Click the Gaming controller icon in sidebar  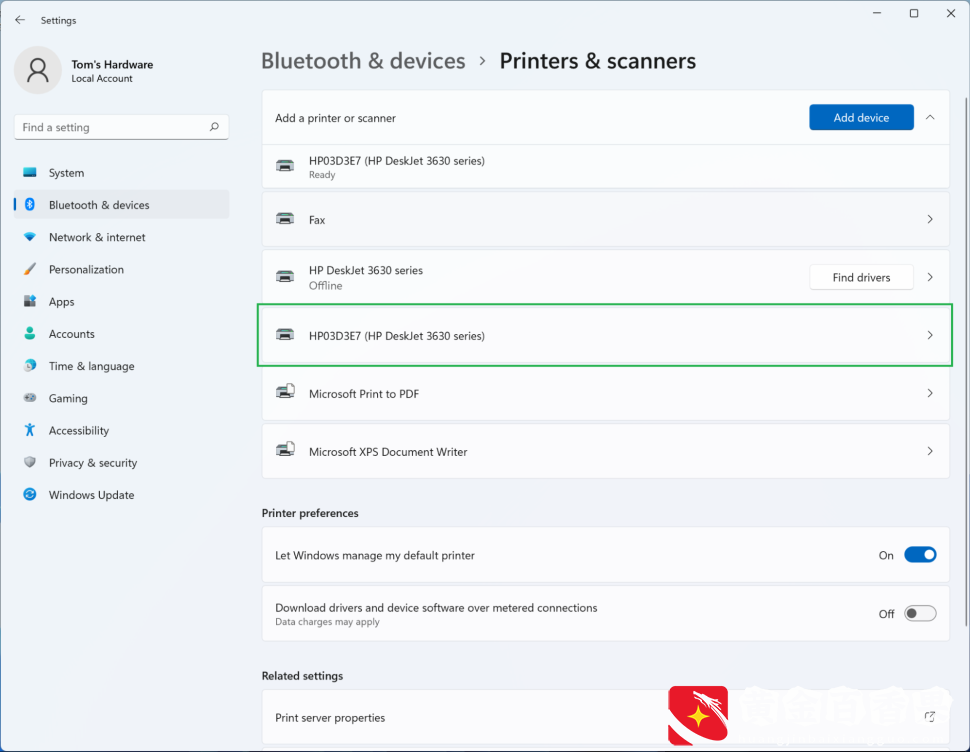point(30,398)
